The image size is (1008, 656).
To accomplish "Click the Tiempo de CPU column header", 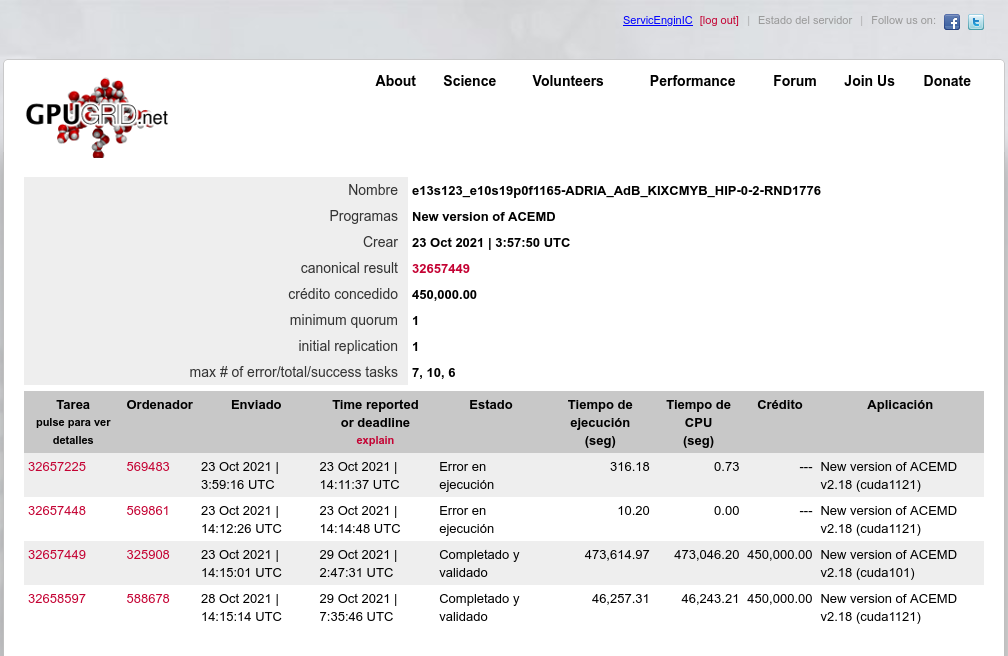I will [x=698, y=423].
